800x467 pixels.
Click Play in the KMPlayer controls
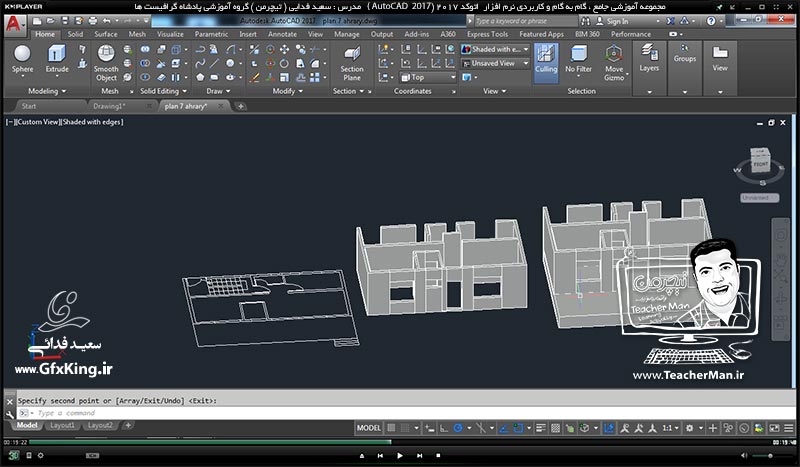click(x=399, y=455)
